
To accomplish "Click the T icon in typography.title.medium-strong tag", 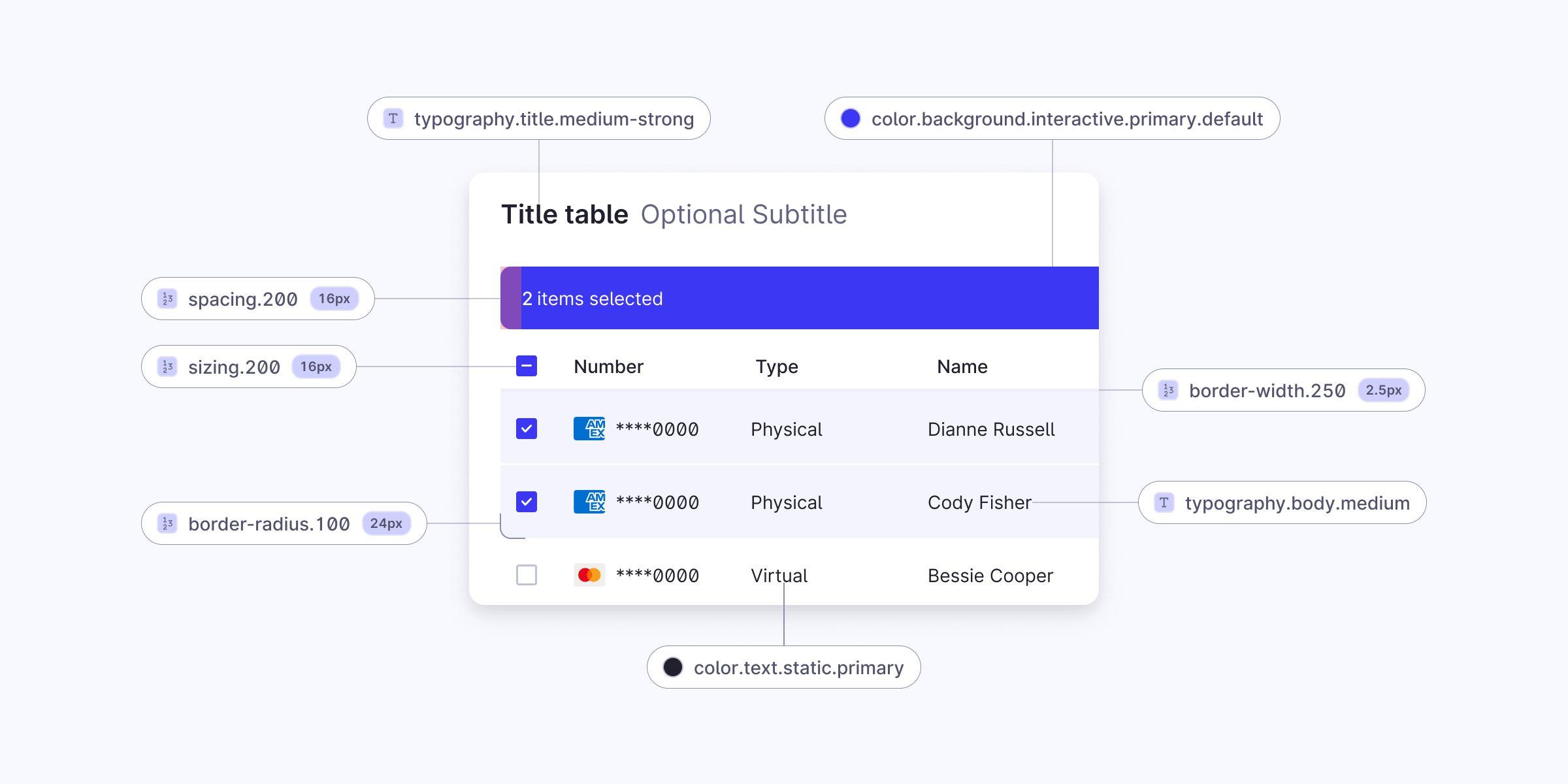I will coord(393,118).
